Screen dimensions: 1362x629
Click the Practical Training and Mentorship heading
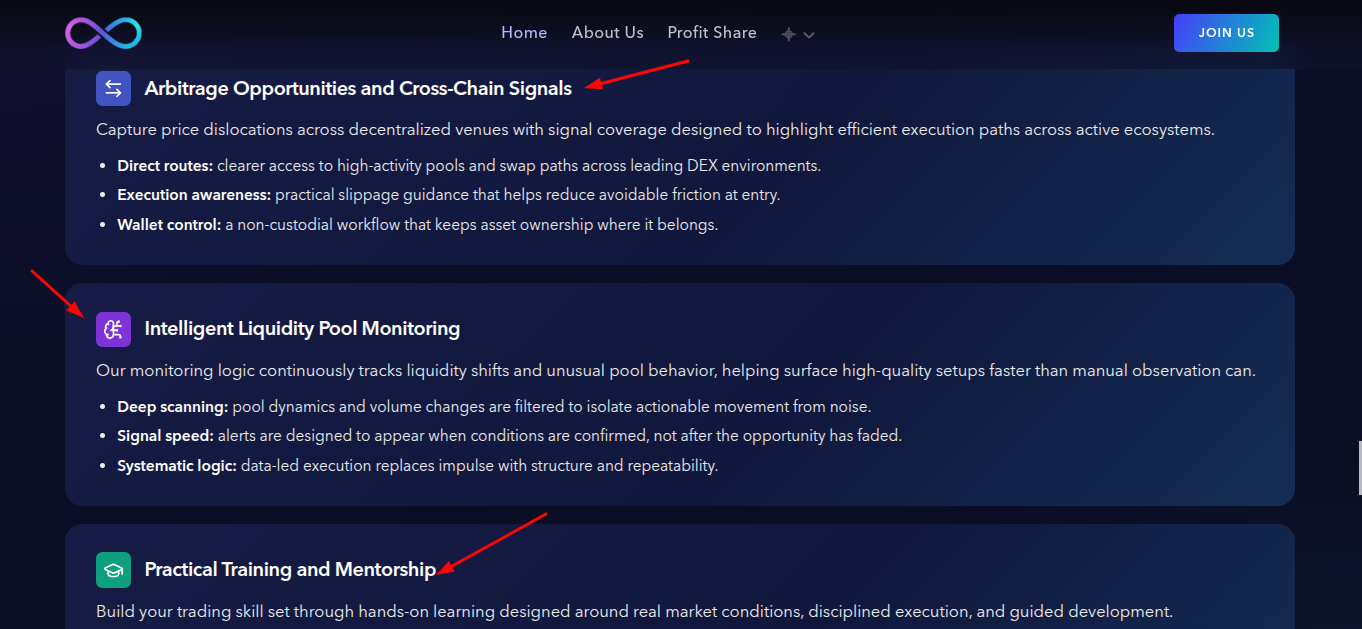coord(290,570)
